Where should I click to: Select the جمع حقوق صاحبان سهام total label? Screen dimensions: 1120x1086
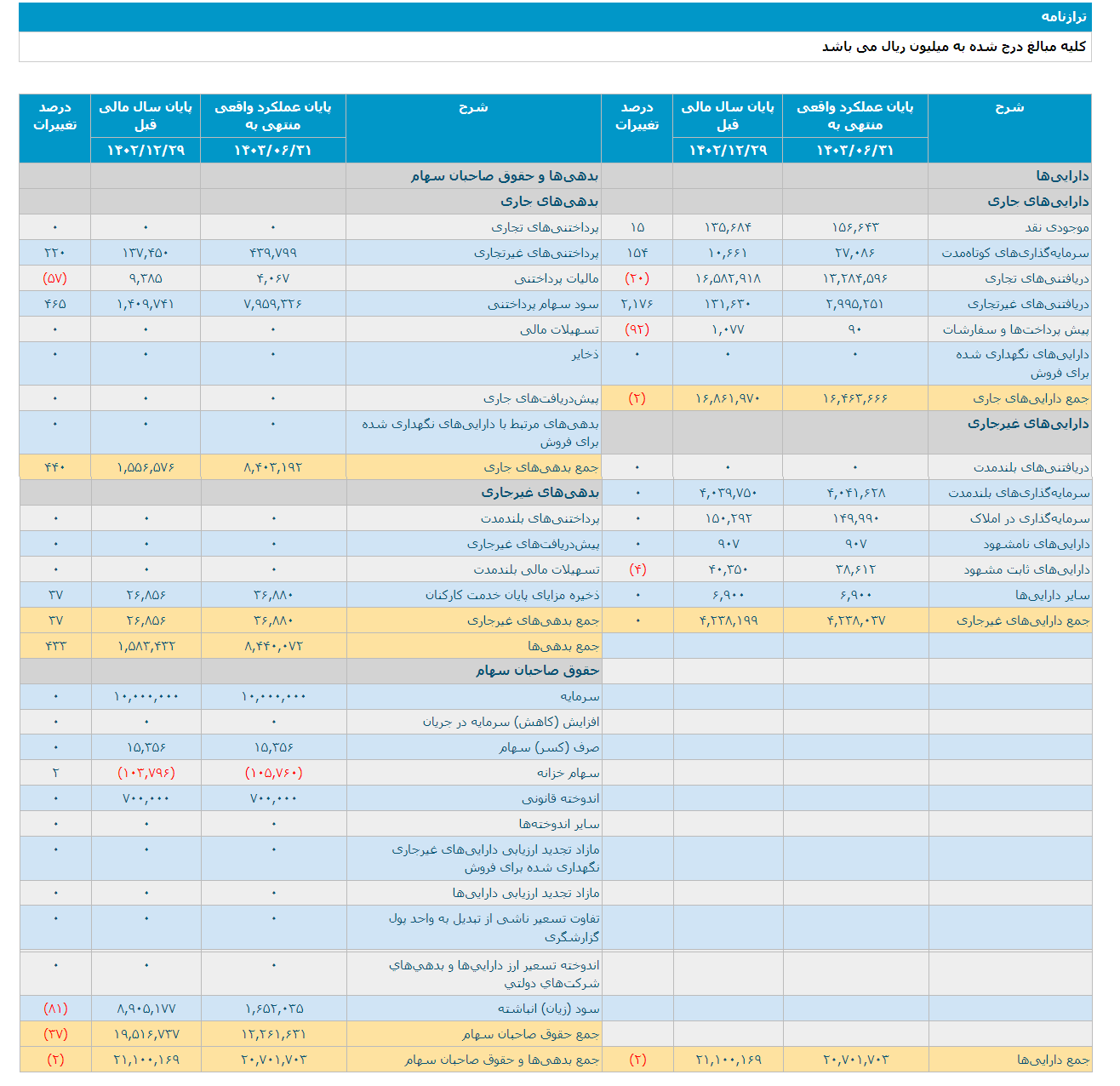coord(530,1034)
